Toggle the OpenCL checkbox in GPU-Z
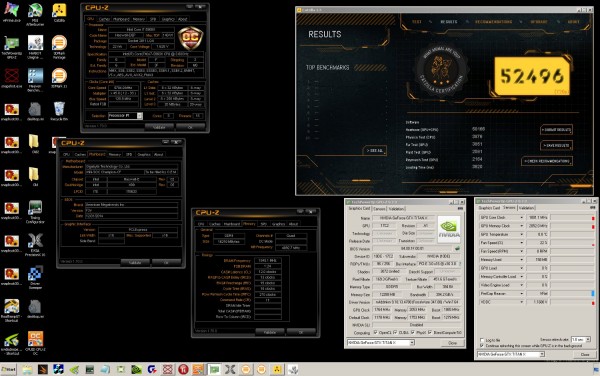The image size is (600, 376). click(375, 332)
